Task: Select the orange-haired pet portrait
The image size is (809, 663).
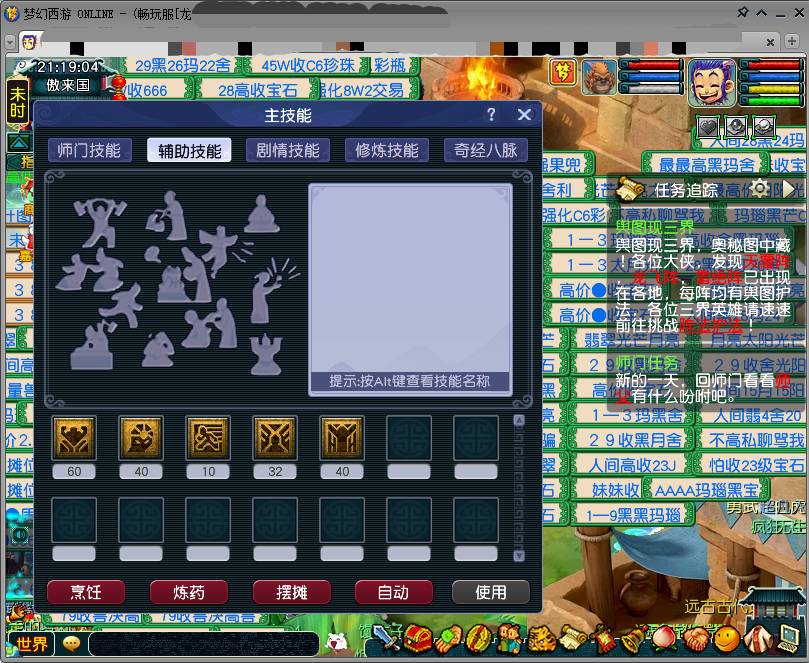Action: [x=599, y=77]
